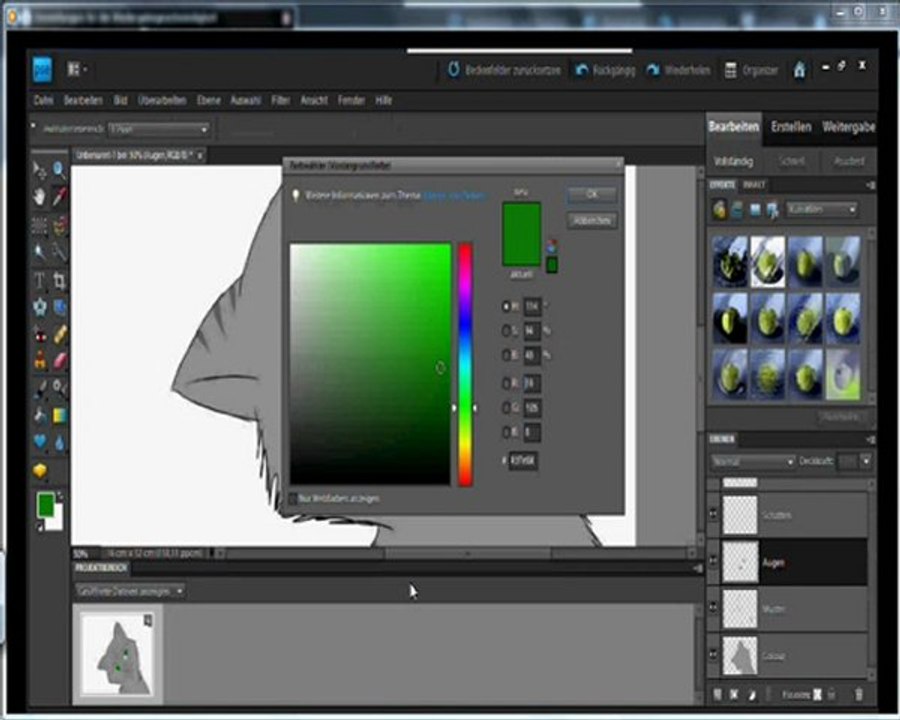
Task: Delete layer with the trash icon
Action: pos(858,693)
